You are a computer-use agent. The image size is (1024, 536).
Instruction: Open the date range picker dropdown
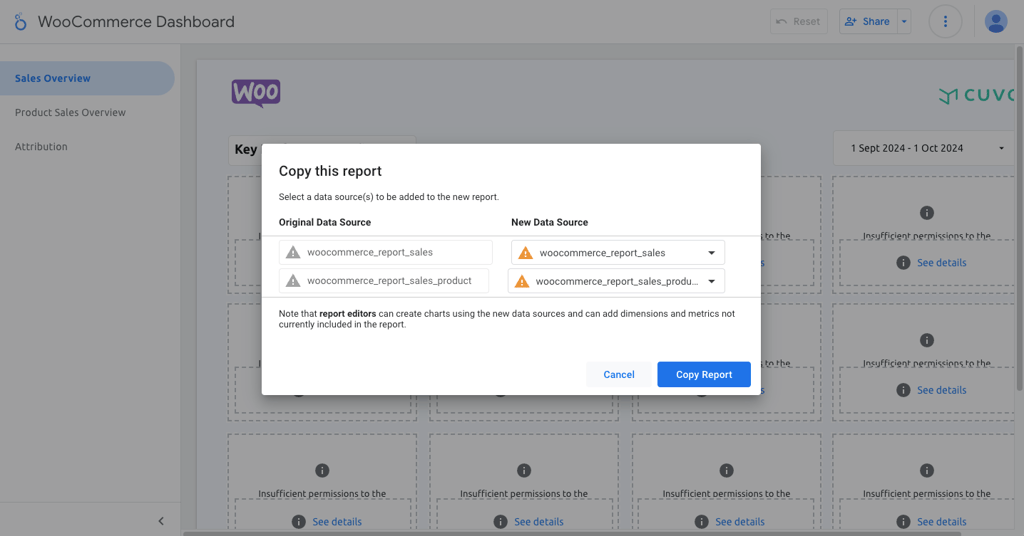[927, 148]
